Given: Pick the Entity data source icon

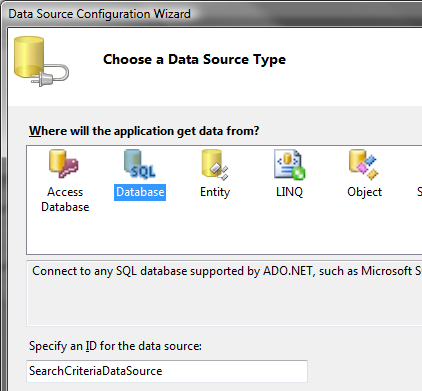Looking at the screenshot, I should [215, 164].
